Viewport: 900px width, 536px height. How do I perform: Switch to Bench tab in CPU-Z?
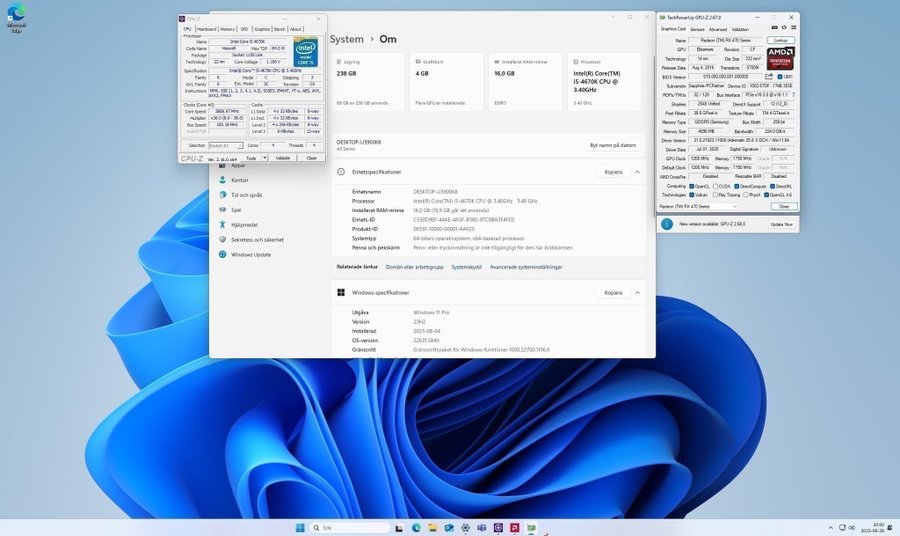click(x=280, y=29)
